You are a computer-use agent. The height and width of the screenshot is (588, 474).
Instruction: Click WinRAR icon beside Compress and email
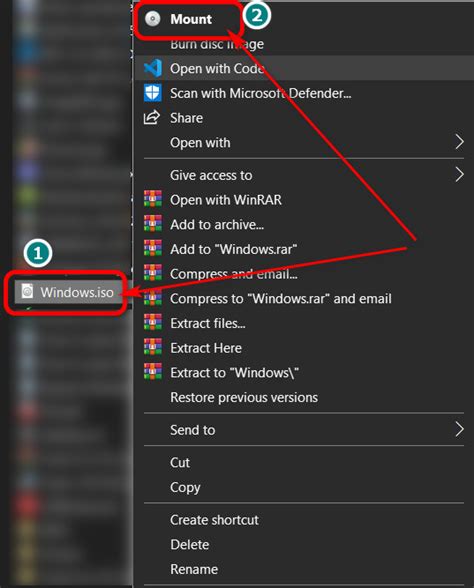coord(153,273)
